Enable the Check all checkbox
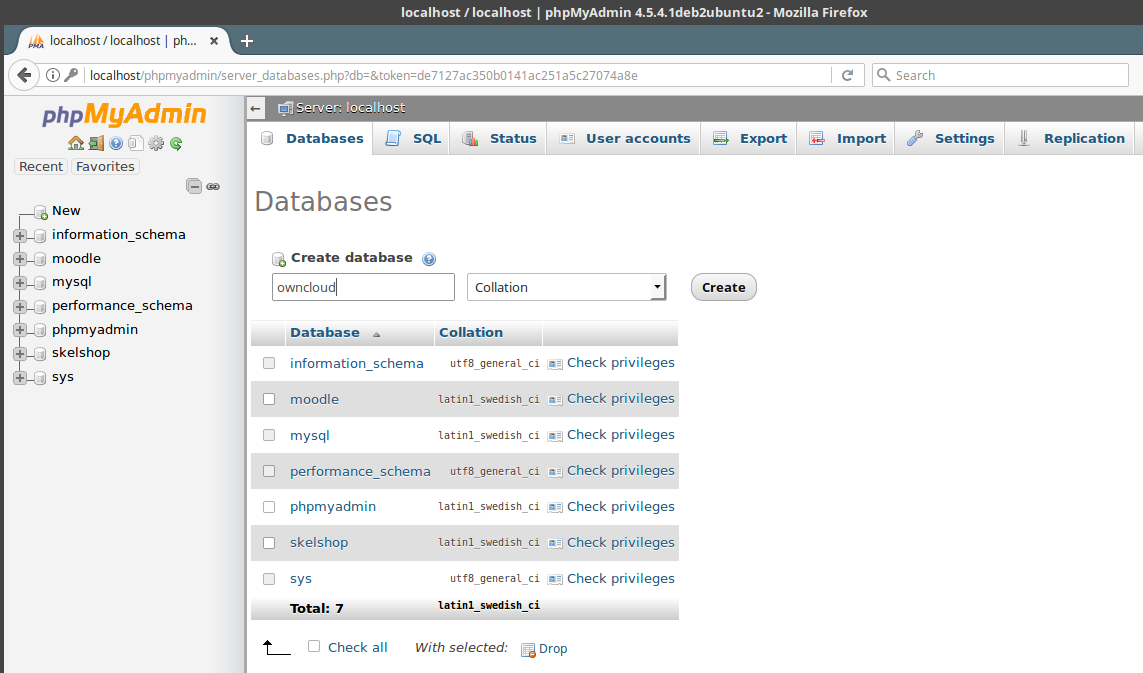 (314, 647)
